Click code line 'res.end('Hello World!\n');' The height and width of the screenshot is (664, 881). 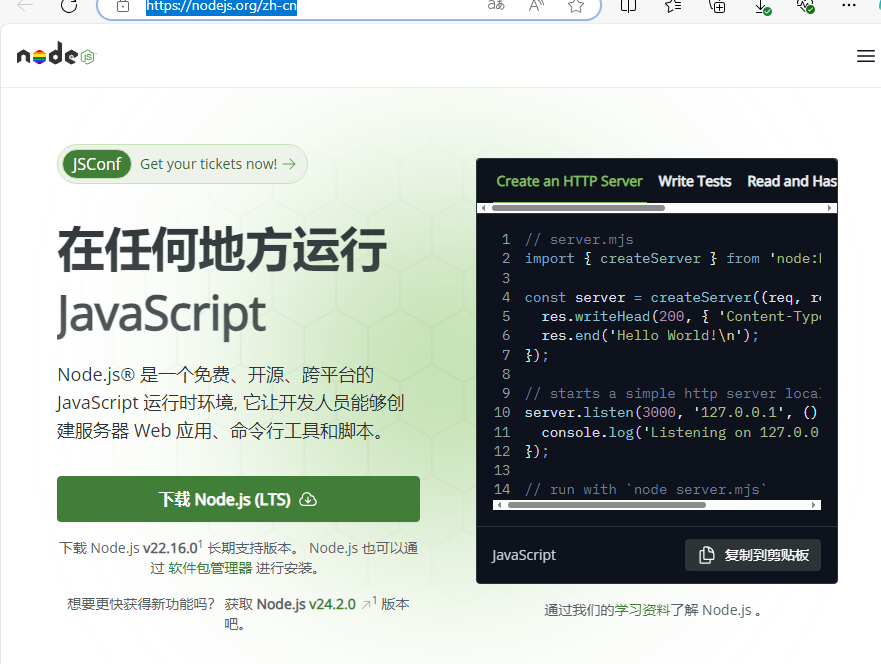(650, 335)
